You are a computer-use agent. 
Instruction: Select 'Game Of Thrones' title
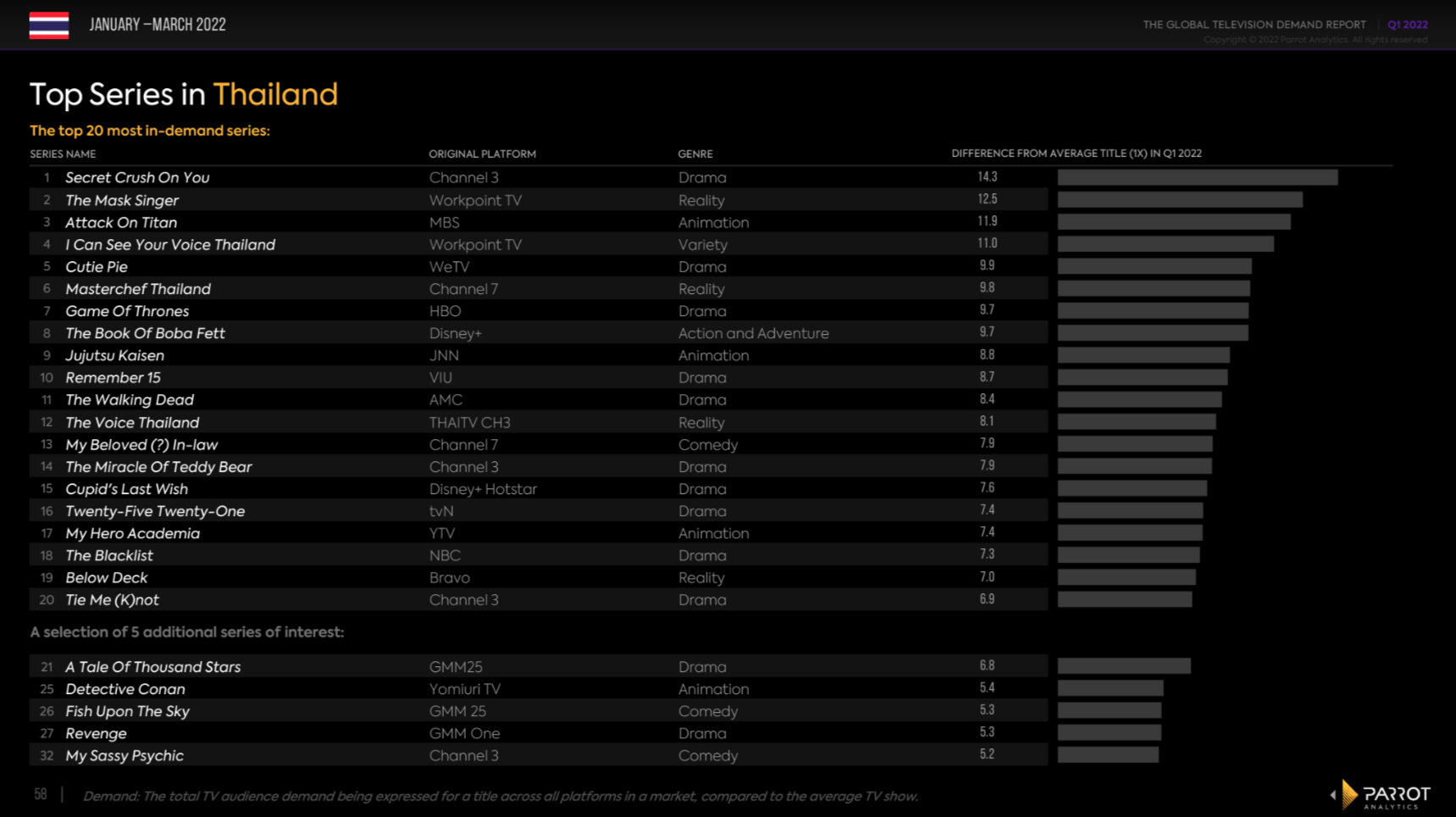pos(127,311)
